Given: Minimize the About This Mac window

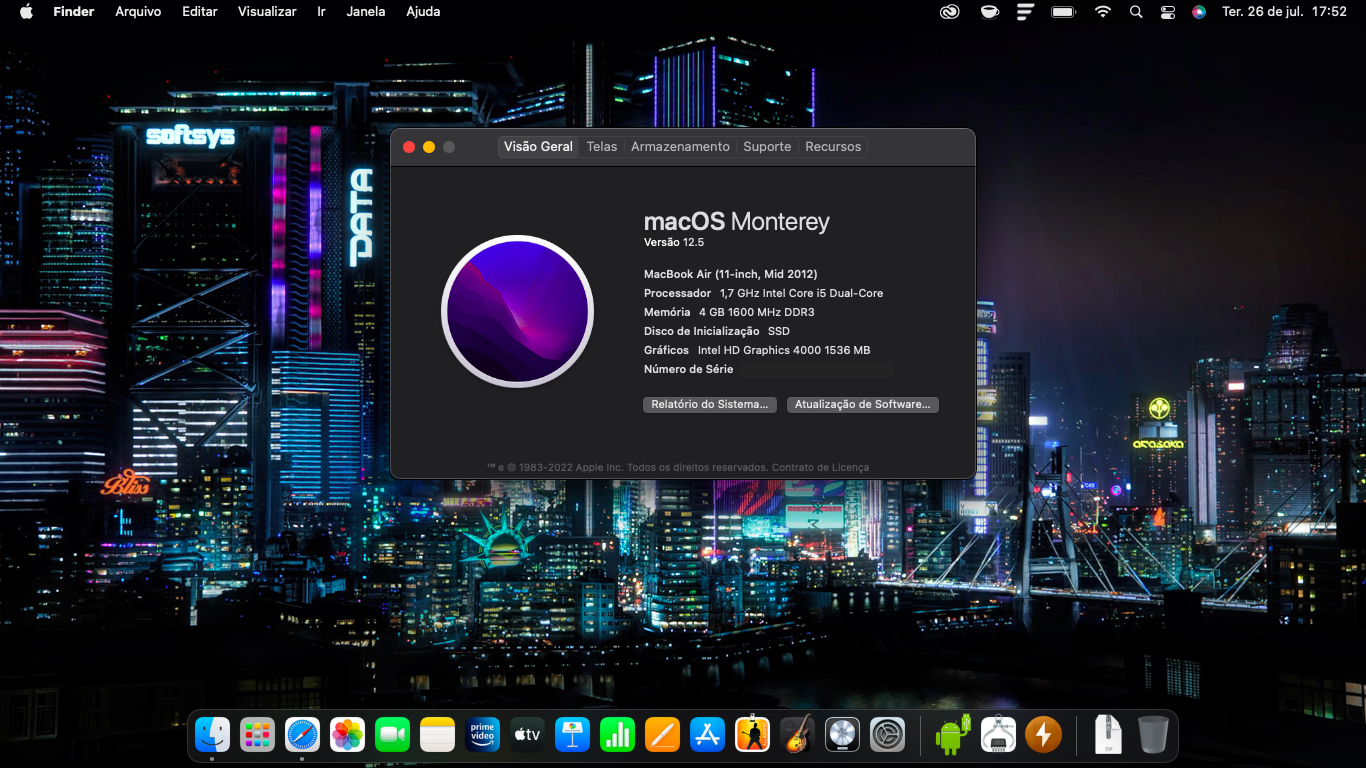Looking at the screenshot, I should pos(429,147).
